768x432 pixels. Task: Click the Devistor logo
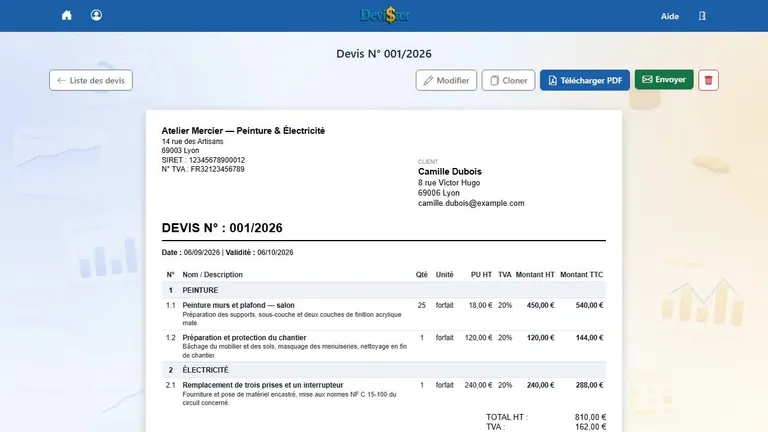point(385,15)
